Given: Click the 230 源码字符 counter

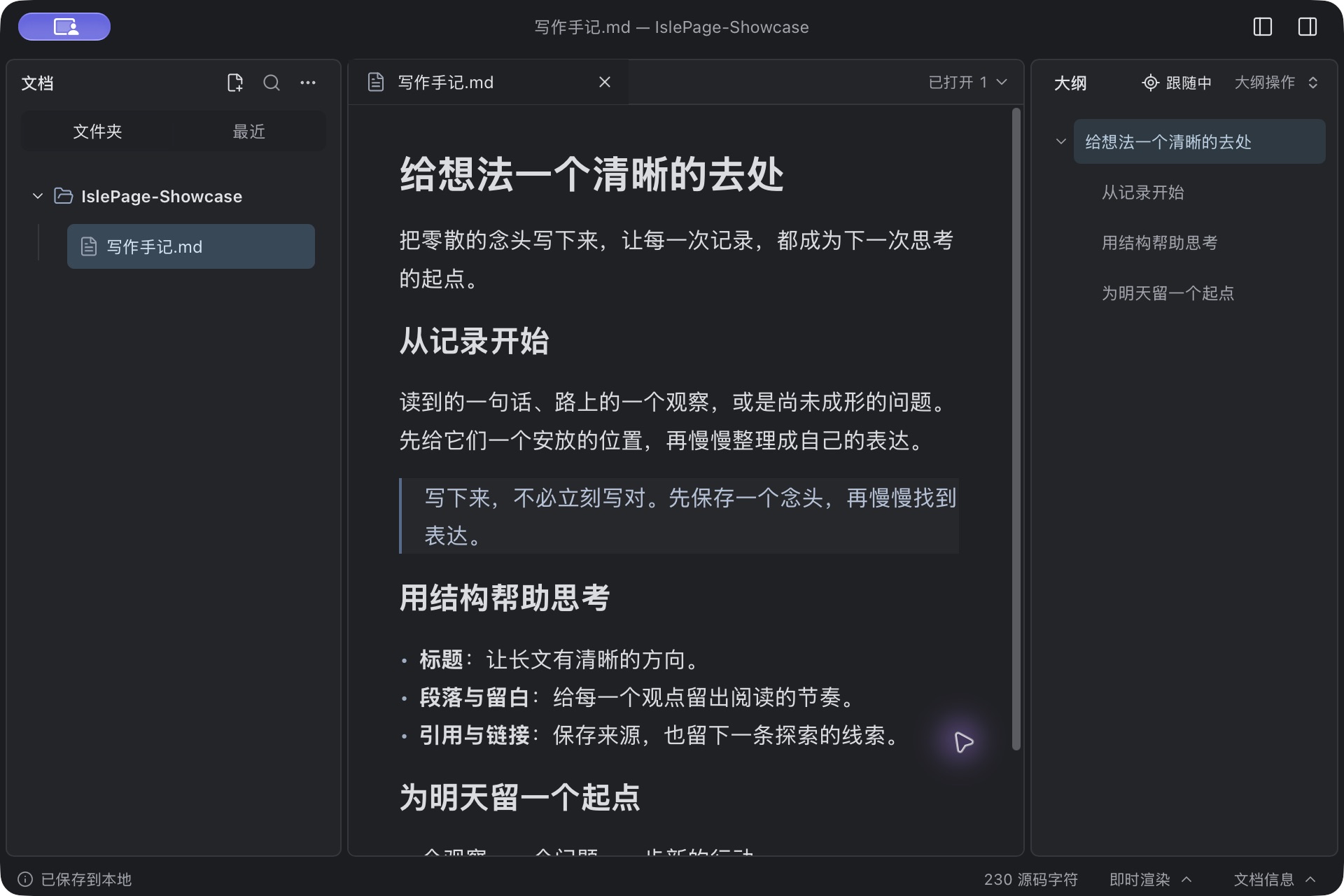Looking at the screenshot, I should click(x=1030, y=879).
